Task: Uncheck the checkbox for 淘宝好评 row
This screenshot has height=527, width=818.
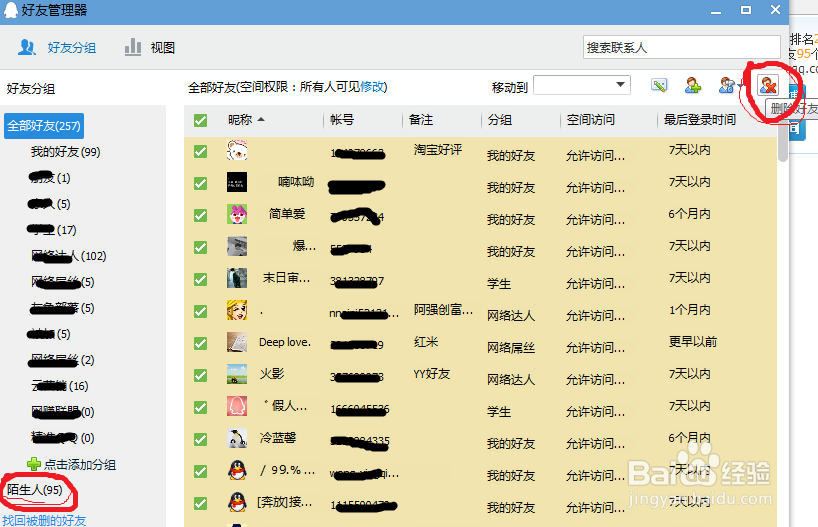Action: (x=200, y=151)
